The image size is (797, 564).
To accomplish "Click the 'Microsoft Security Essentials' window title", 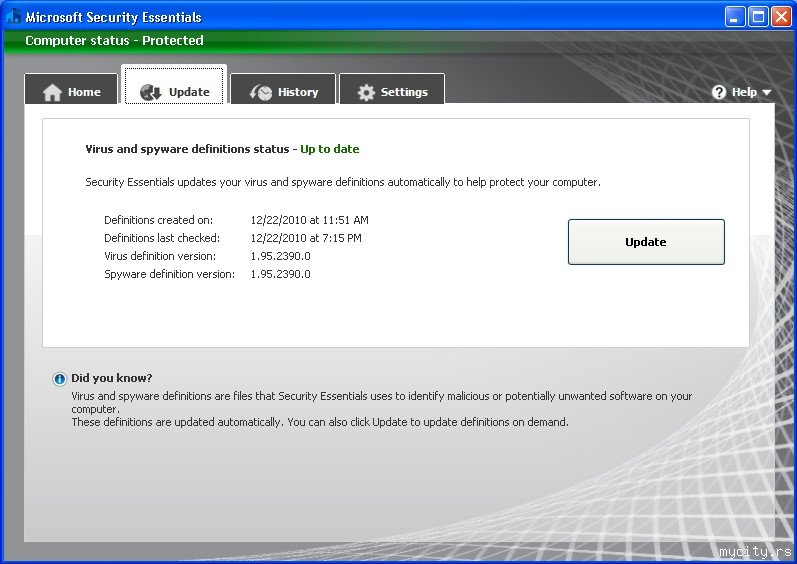I will coord(113,17).
